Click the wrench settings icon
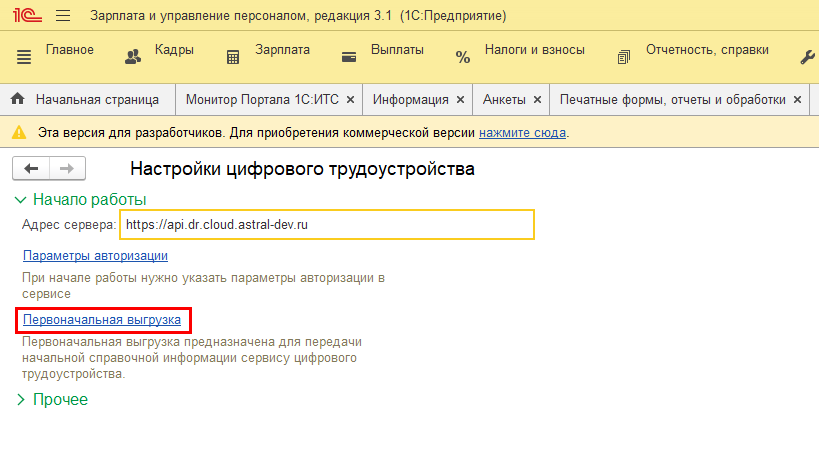The height and width of the screenshot is (462, 819). 808,56
